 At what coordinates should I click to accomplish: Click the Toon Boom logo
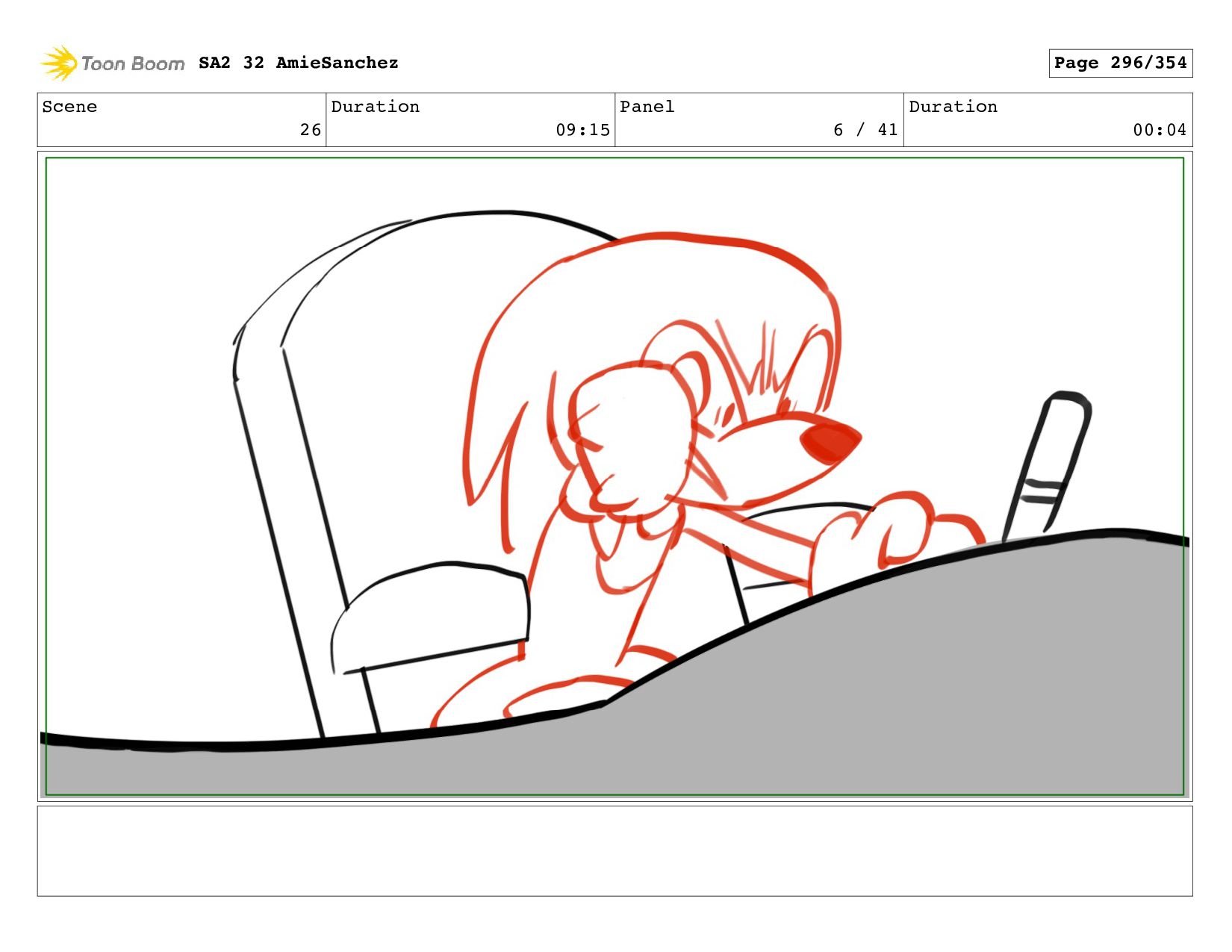pos(112,63)
